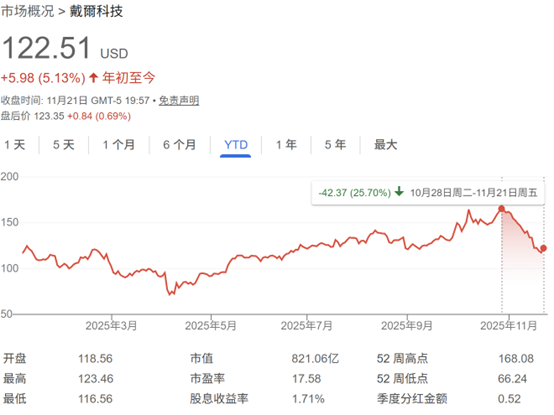Open the 免责声明 link
Image resolution: width=554 pixels, height=415 pixels.
179,101
